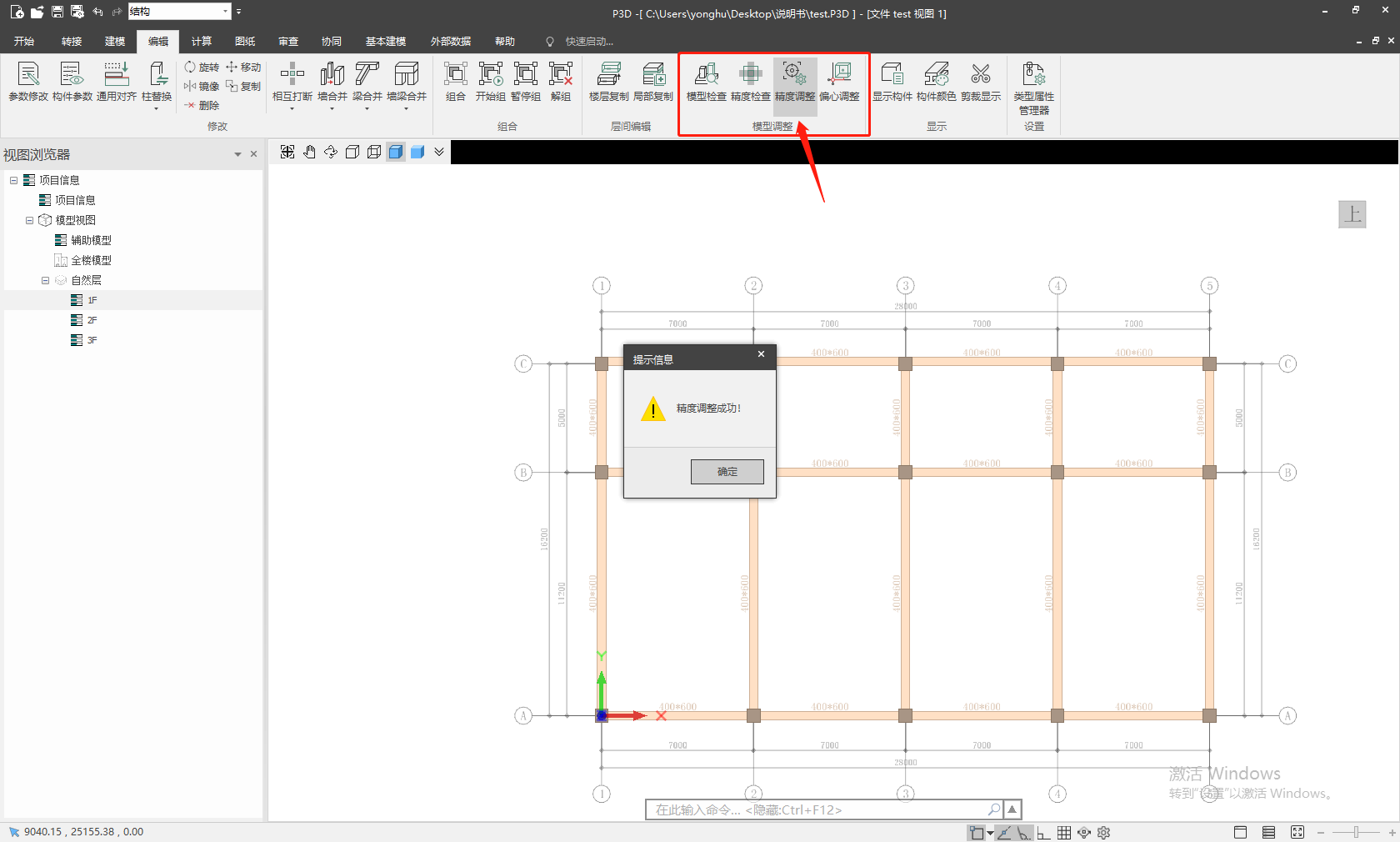Click the 构件颜色 component color icon

936,81
